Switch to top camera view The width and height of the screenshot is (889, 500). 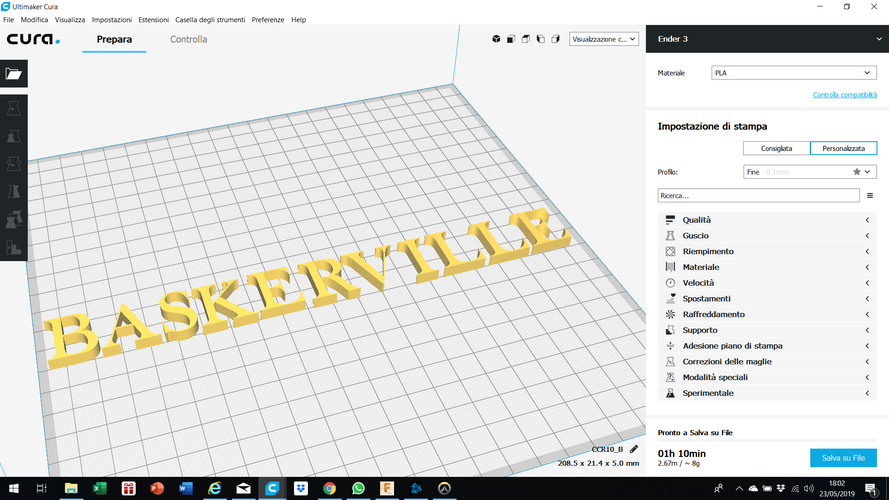526,39
